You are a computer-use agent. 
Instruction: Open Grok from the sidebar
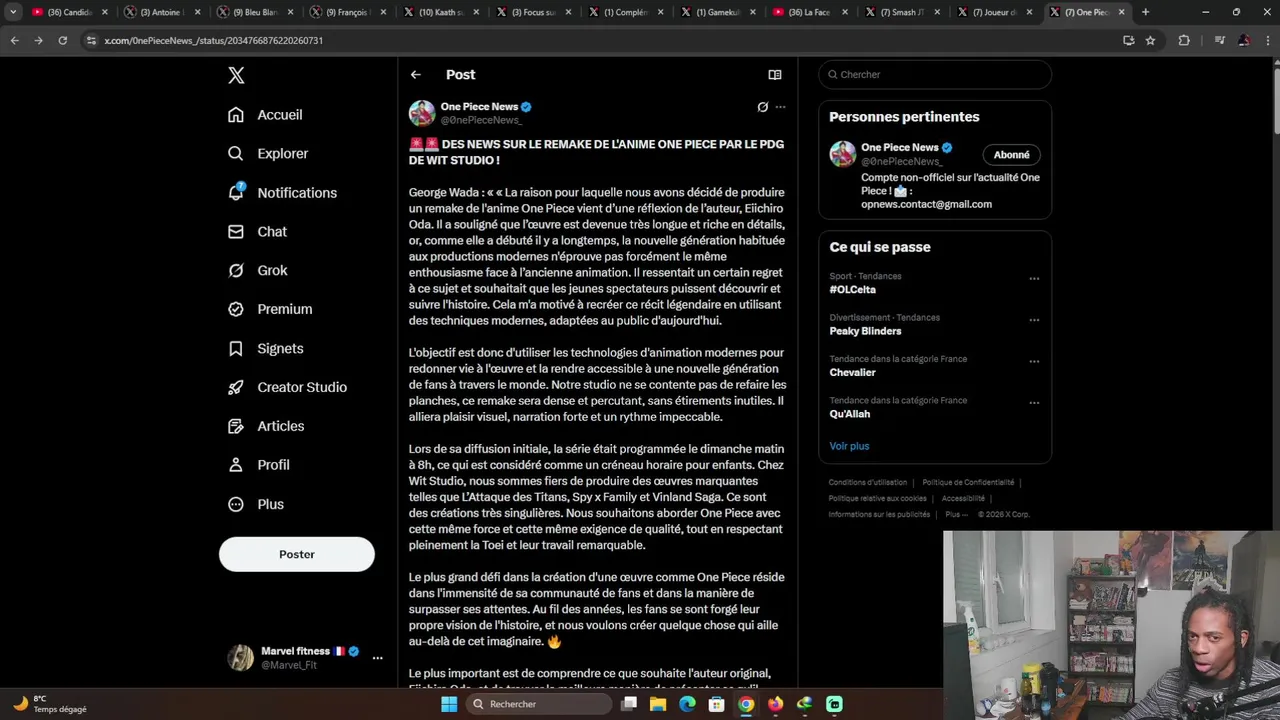[x=257, y=271]
